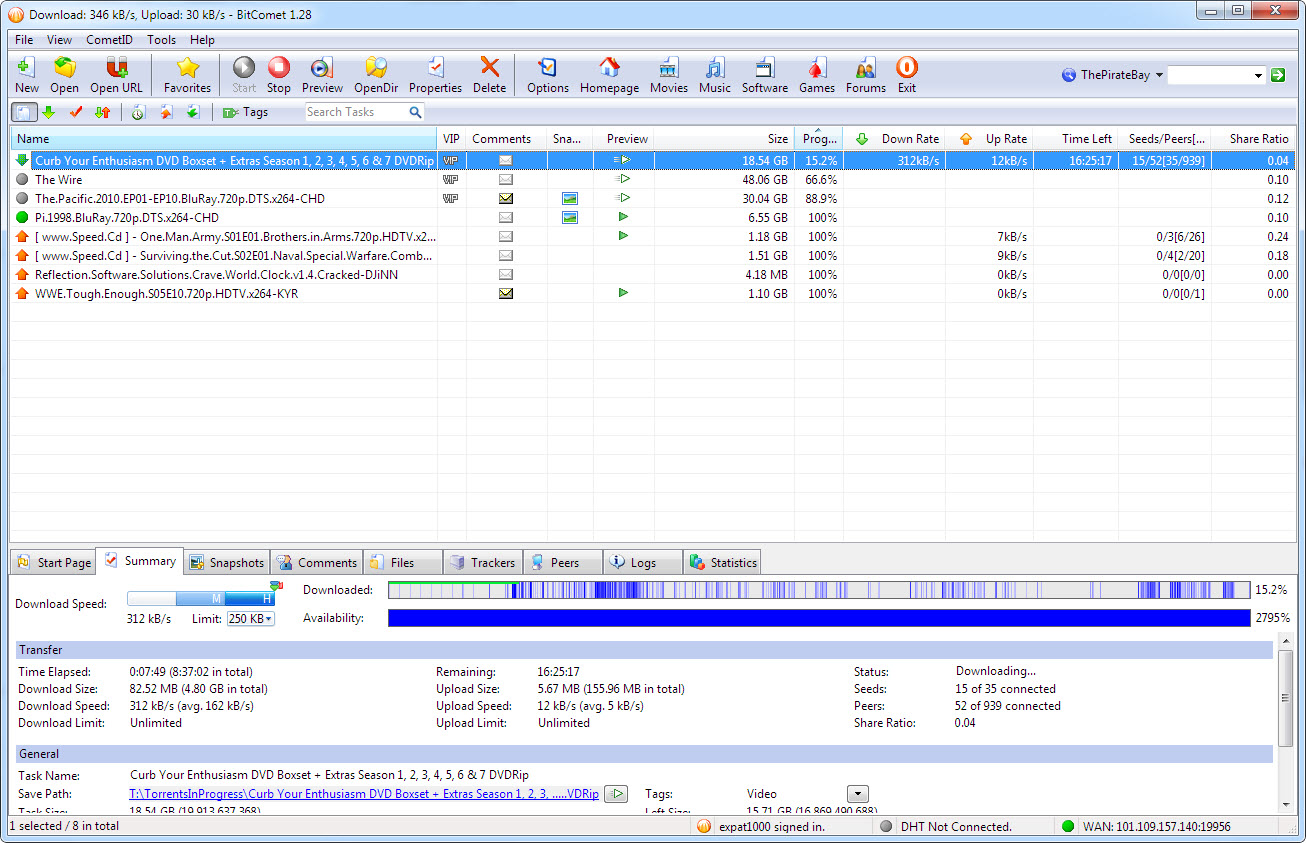Click the download speed L/M/H slider bar
The image size is (1306, 843).
coord(201,598)
